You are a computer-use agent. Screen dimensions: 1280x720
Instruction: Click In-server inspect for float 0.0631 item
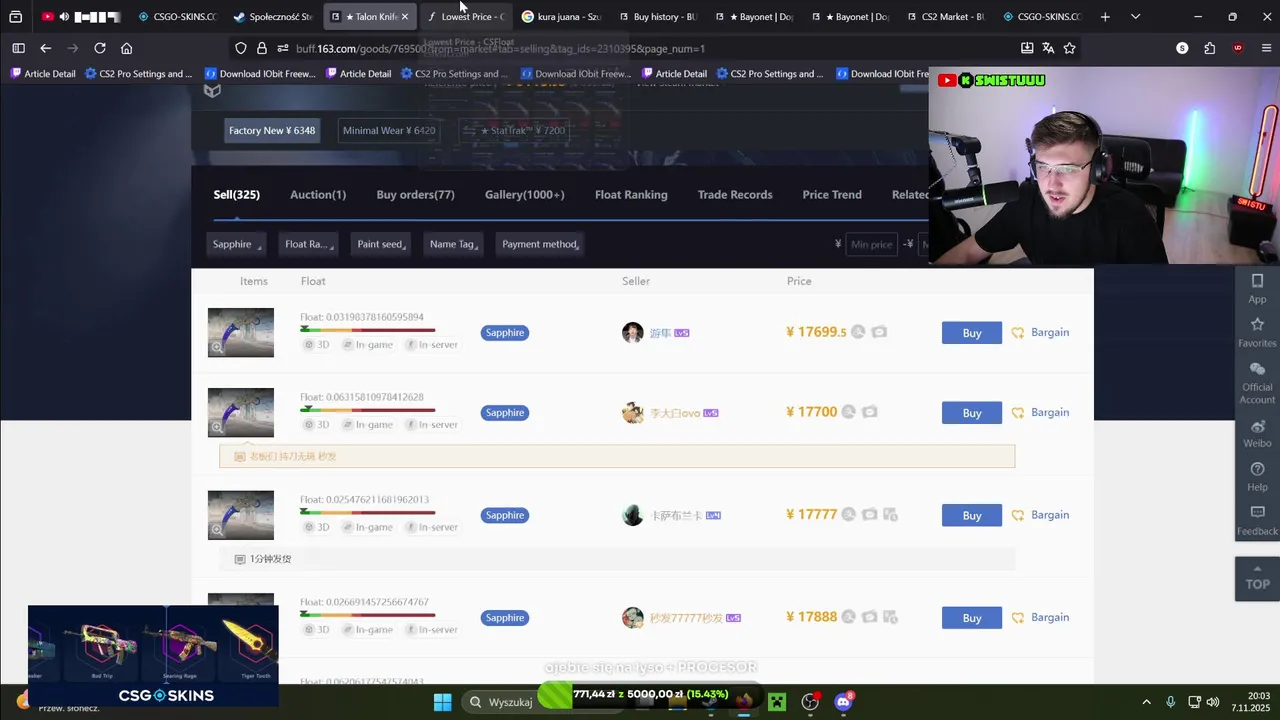coord(431,425)
